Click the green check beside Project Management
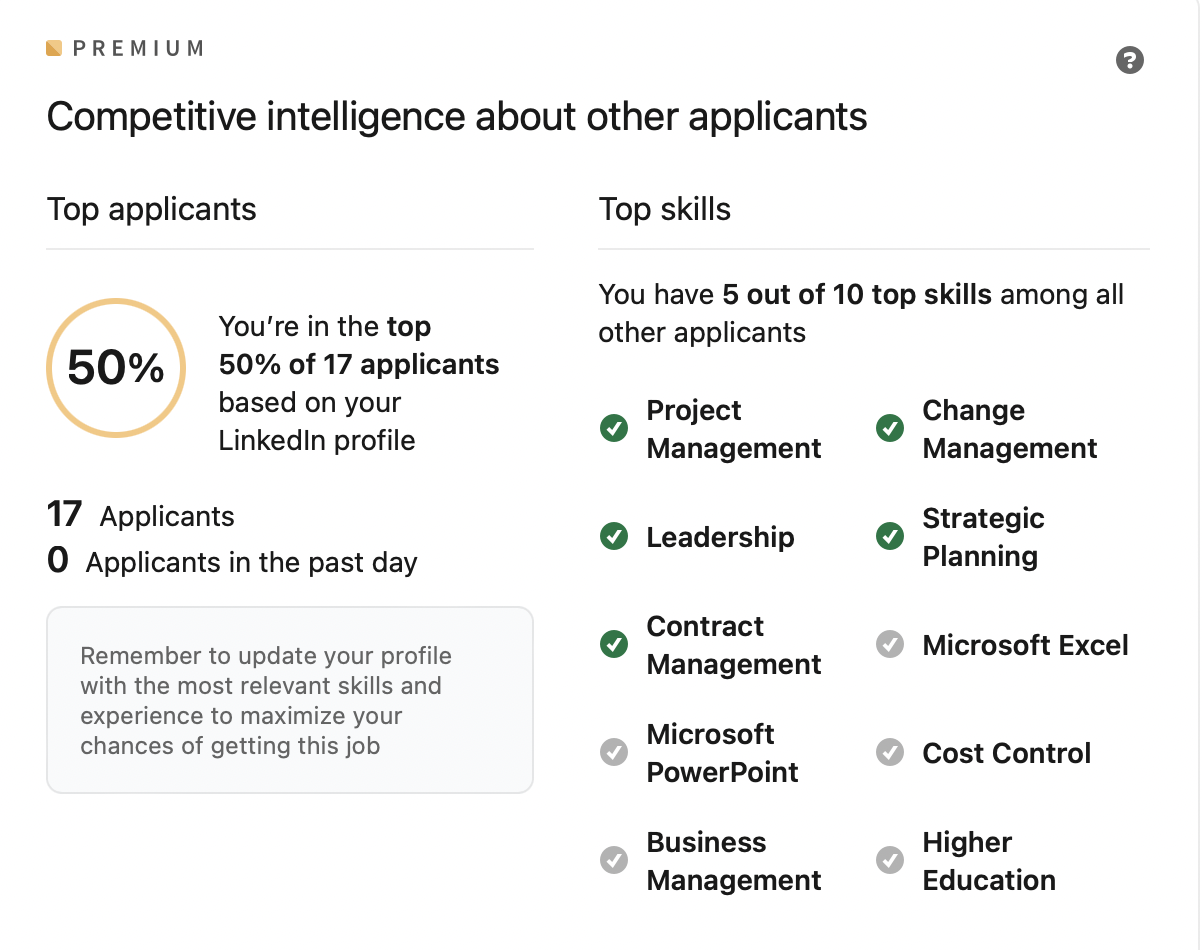The width and height of the screenshot is (1202, 950). click(613, 429)
